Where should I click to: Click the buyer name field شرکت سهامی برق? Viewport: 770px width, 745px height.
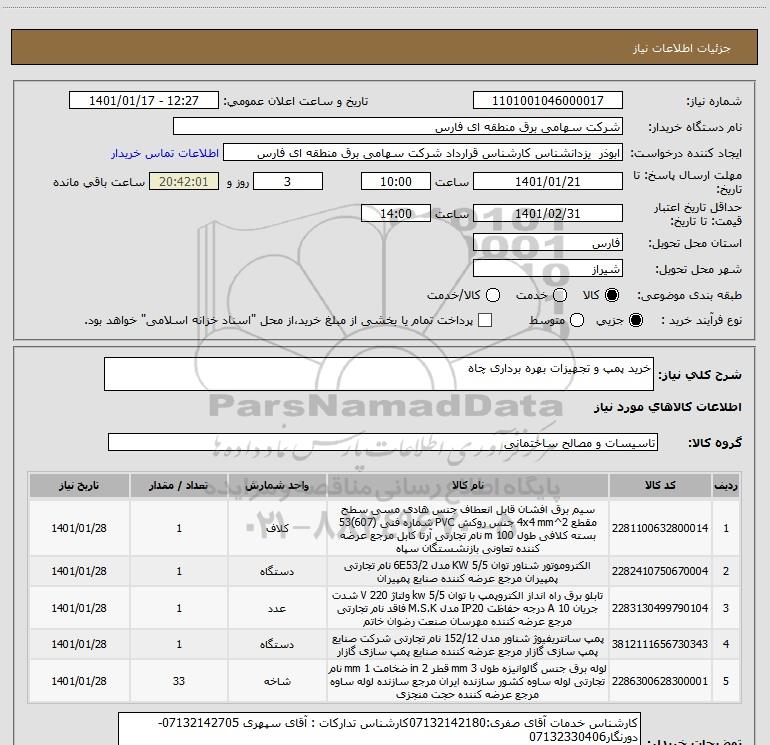(x=398, y=127)
